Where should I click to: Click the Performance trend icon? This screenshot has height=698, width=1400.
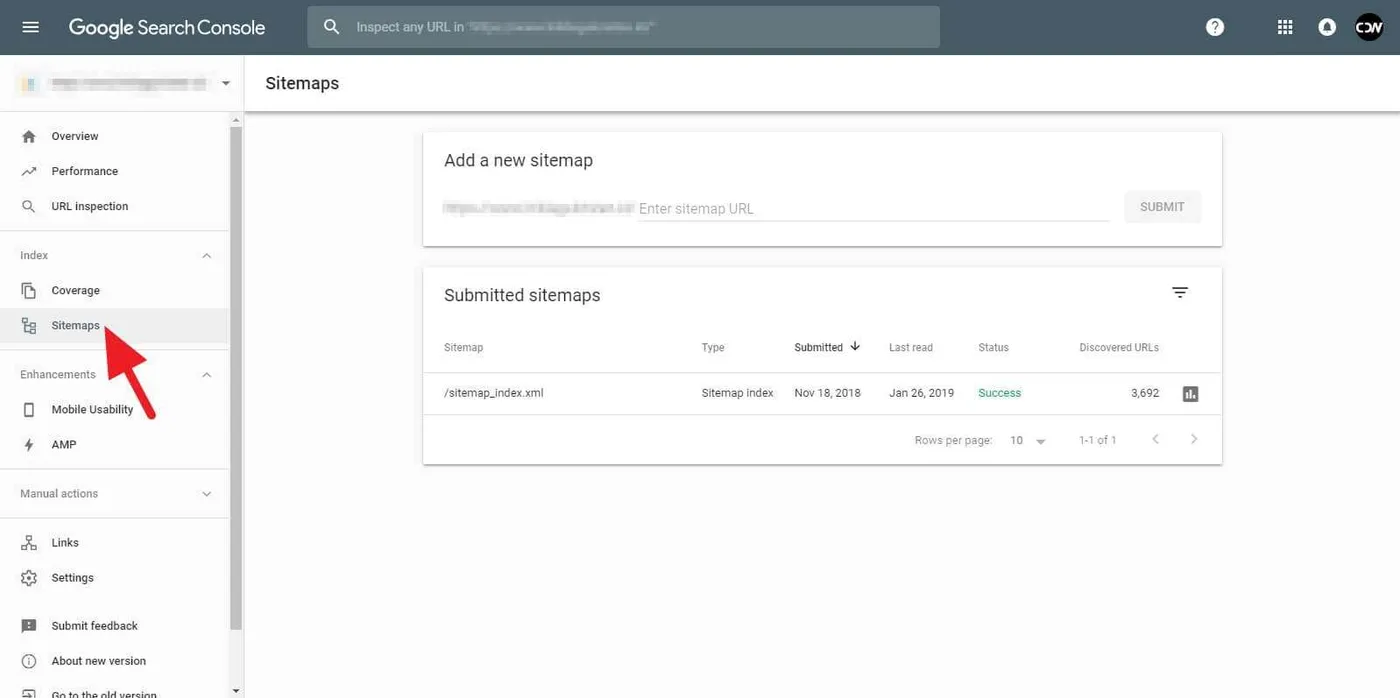coord(29,171)
